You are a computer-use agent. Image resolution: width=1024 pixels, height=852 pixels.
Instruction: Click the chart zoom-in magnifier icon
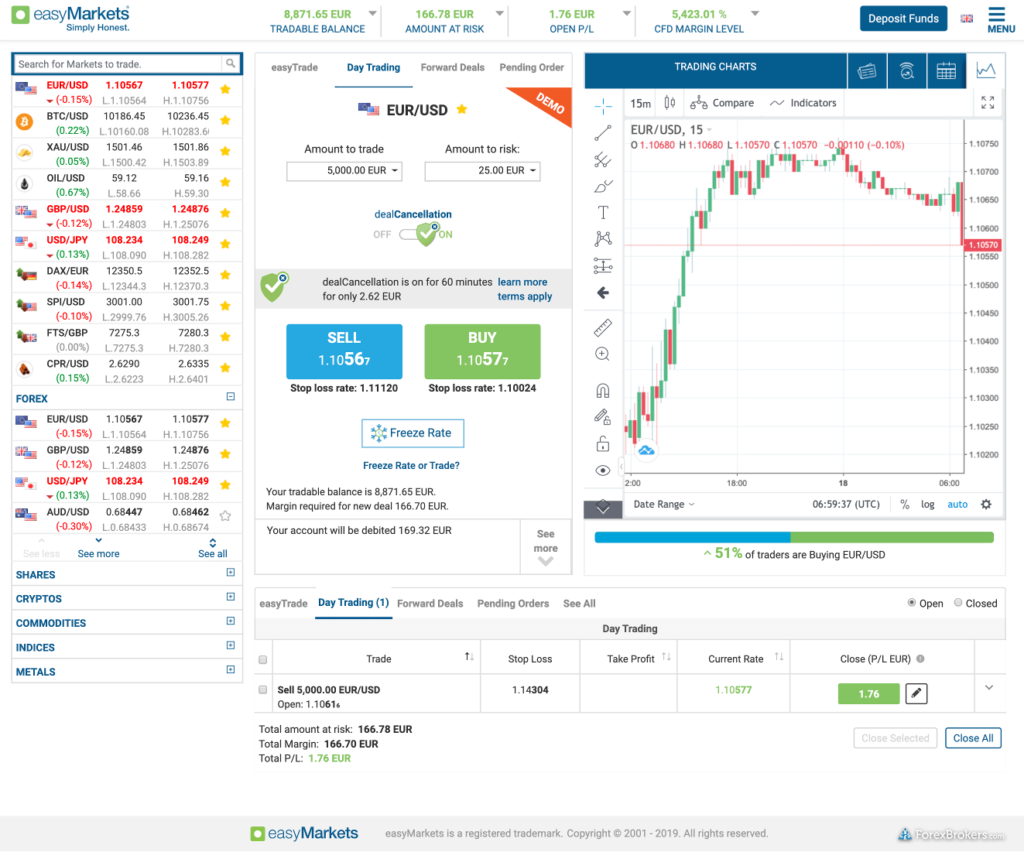(x=603, y=354)
